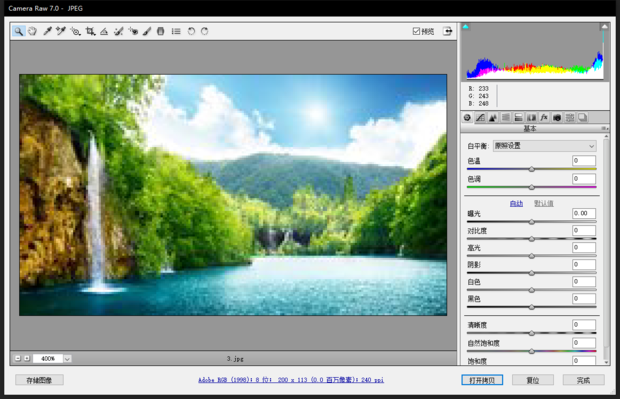Image resolution: width=620 pixels, height=399 pixels.
Task: Toggle highlight clipping warning on histogram
Action: click(604, 26)
